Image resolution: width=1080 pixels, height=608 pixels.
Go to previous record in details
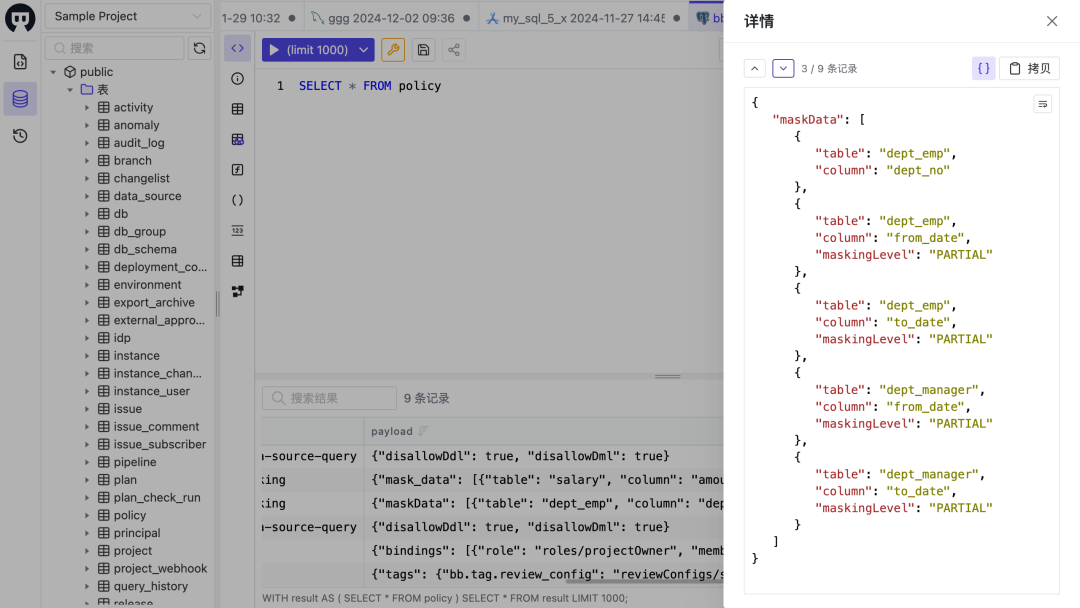[755, 68]
